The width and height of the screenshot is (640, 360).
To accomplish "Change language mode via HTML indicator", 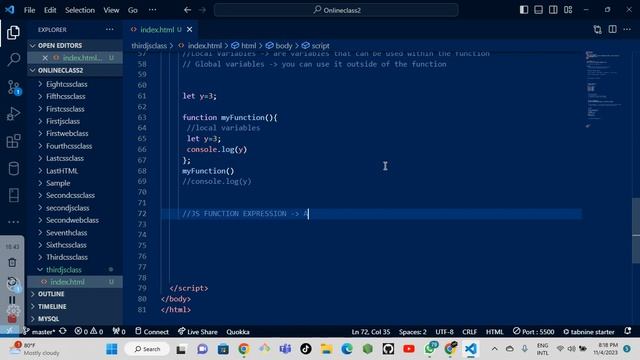I will [494, 332].
